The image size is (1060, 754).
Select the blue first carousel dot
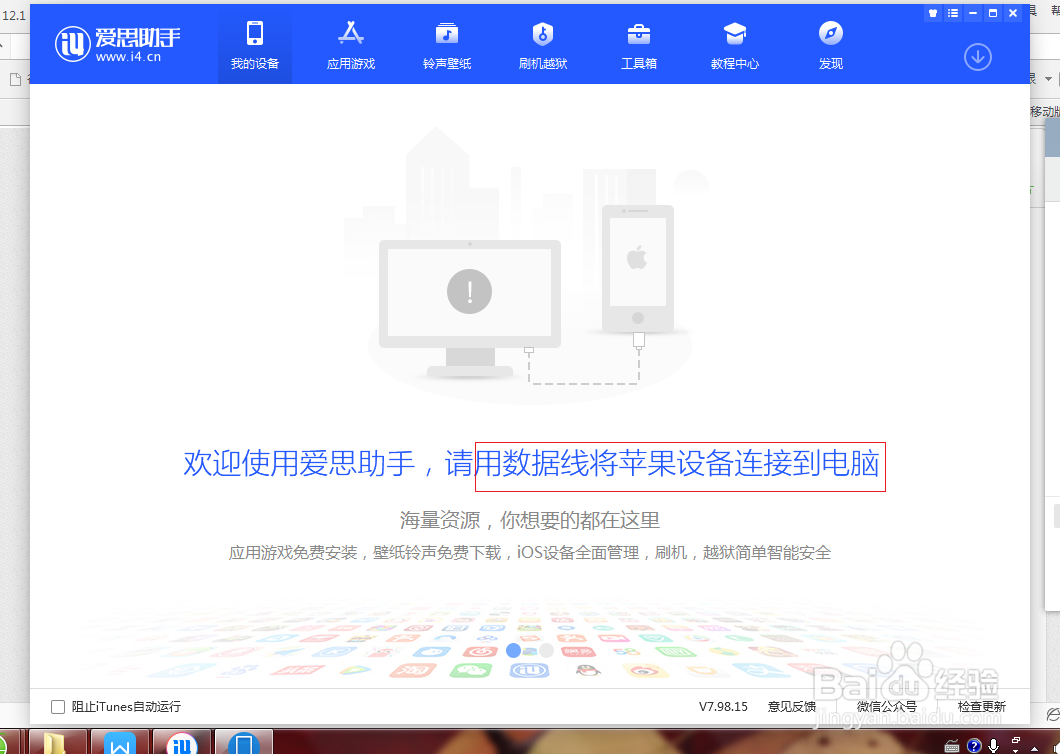[514, 651]
